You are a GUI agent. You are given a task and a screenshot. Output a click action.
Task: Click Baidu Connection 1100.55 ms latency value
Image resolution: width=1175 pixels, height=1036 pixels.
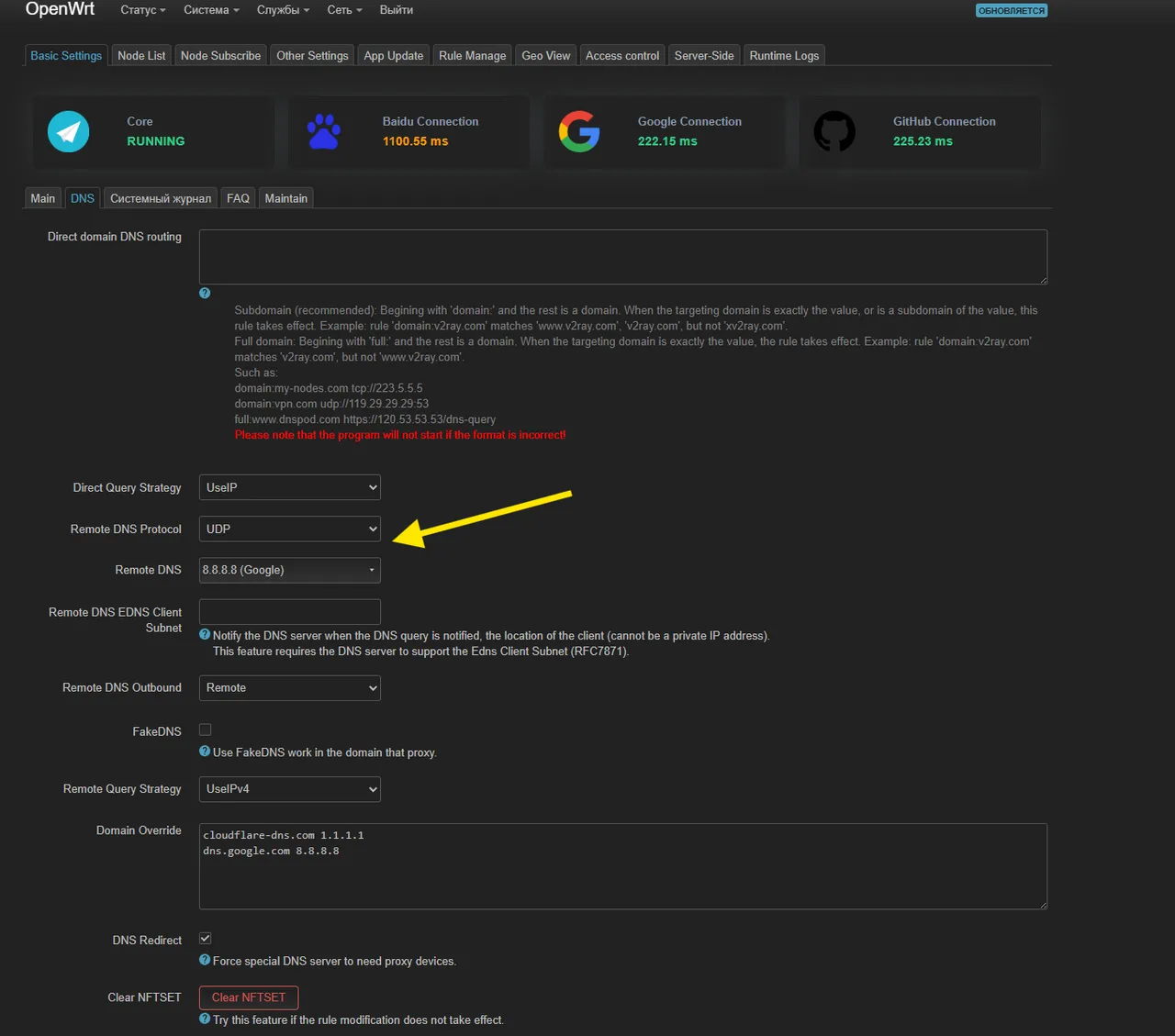click(x=416, y=141)
